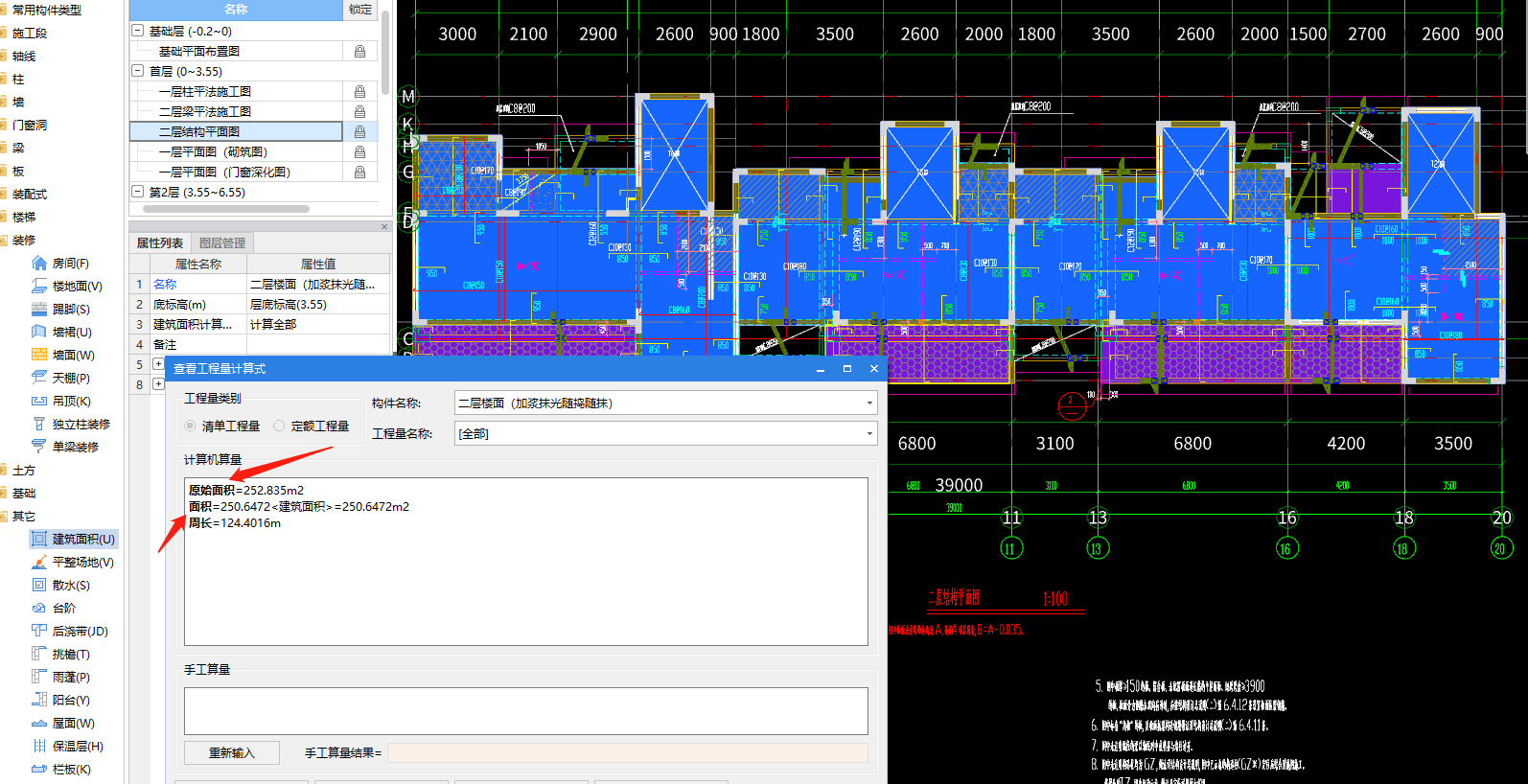Select the 墙裙(U) dado icon
This screenshot has height=784, width=1528.
pyautogui.click(x=39, y=332)
